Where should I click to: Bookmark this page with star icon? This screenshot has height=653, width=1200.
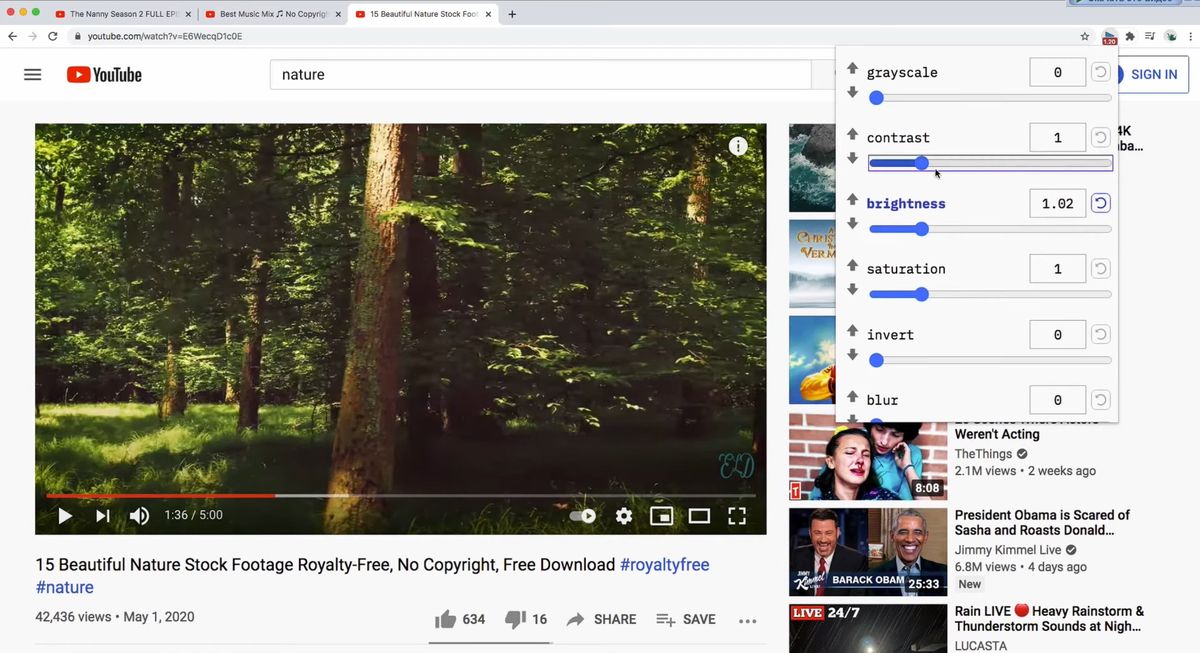1085,36
